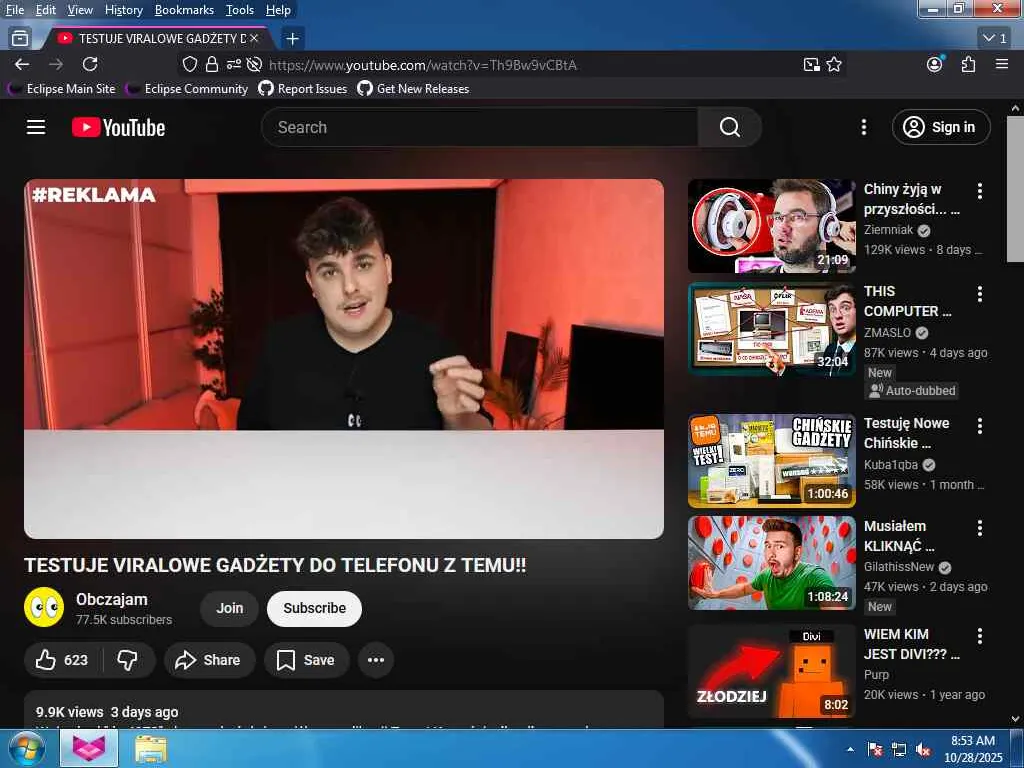Screen dimensions: 1024x768
Task: Click the Kuba1qba channel name
Action: [x=891, y=465]
